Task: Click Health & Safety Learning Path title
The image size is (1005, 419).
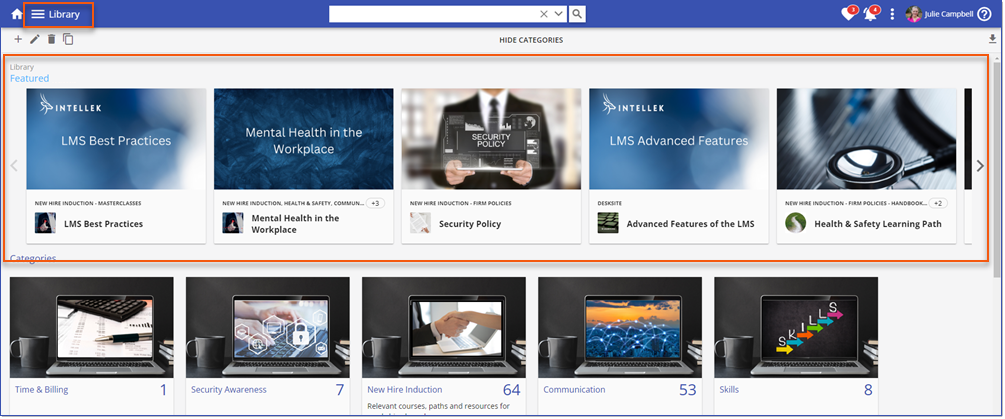Action: click(877, 224)
